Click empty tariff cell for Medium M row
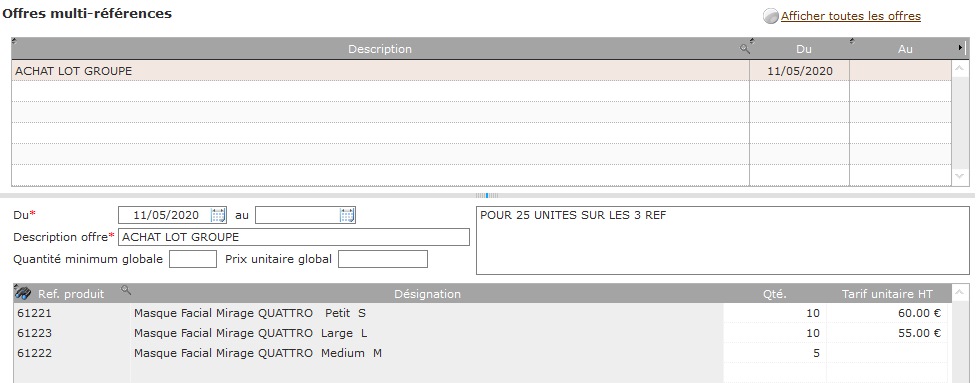The height and width of the screenshot is (383, 980). coord(886,353)
